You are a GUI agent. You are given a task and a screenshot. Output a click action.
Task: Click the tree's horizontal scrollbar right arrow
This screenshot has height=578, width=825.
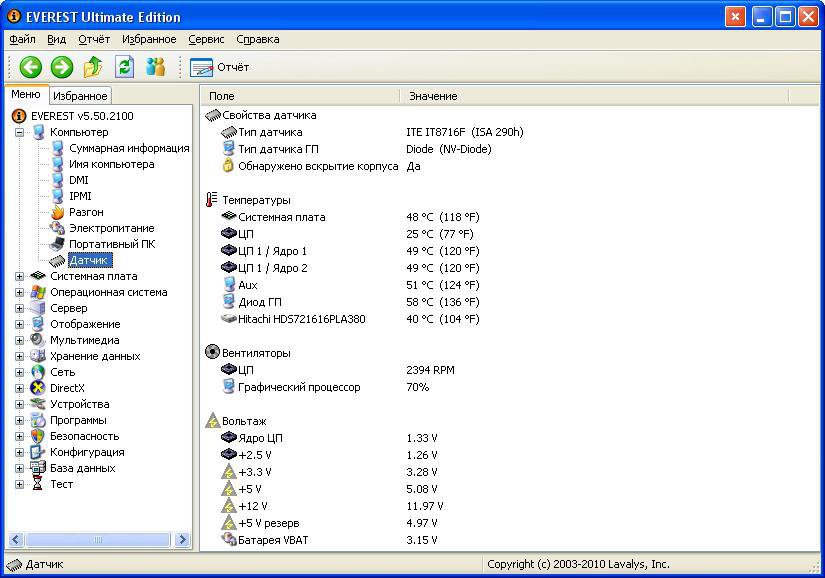pyautogui.click(x=182, y=539)
